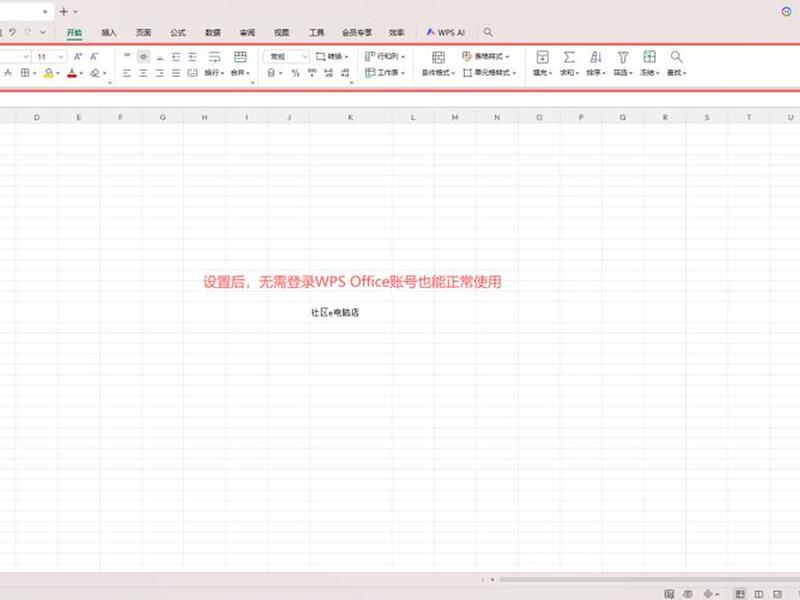
Task: Open a new tab with plus icon
Action: click(x=63, y=11)
